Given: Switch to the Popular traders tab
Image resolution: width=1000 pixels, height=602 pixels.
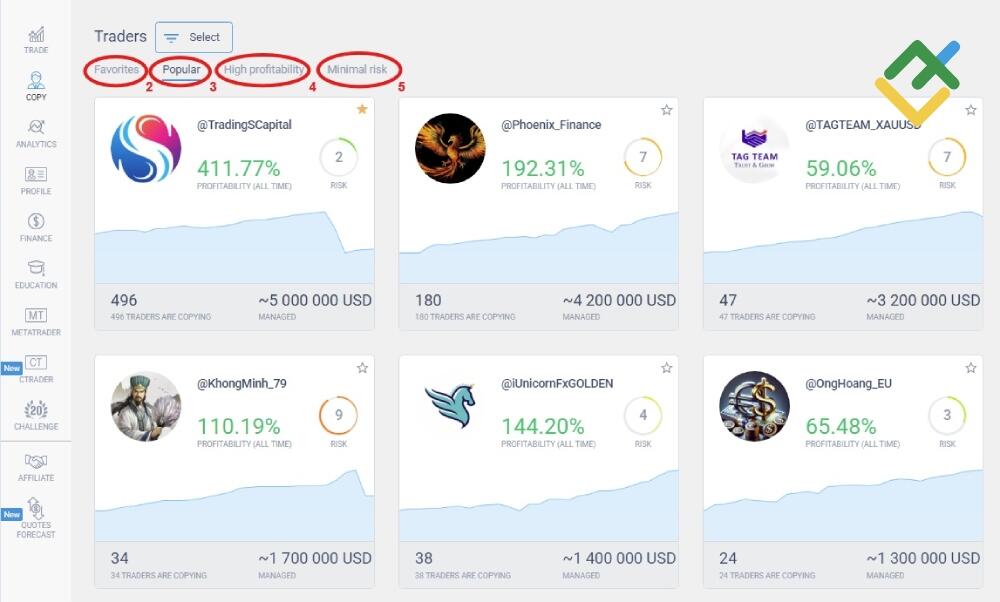Looking at the screenshot, I should [x=180, y=70].
